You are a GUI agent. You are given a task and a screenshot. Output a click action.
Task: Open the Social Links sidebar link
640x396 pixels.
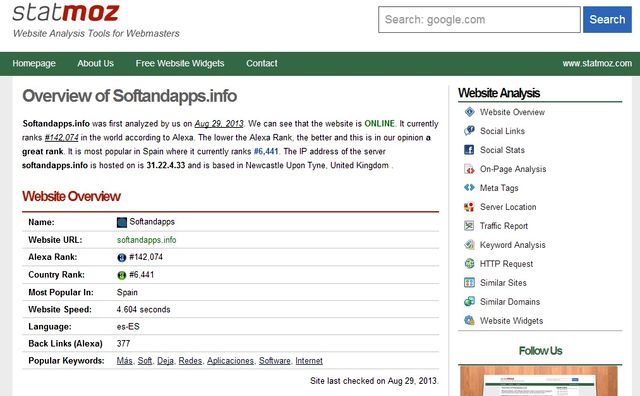pos(502,131)
